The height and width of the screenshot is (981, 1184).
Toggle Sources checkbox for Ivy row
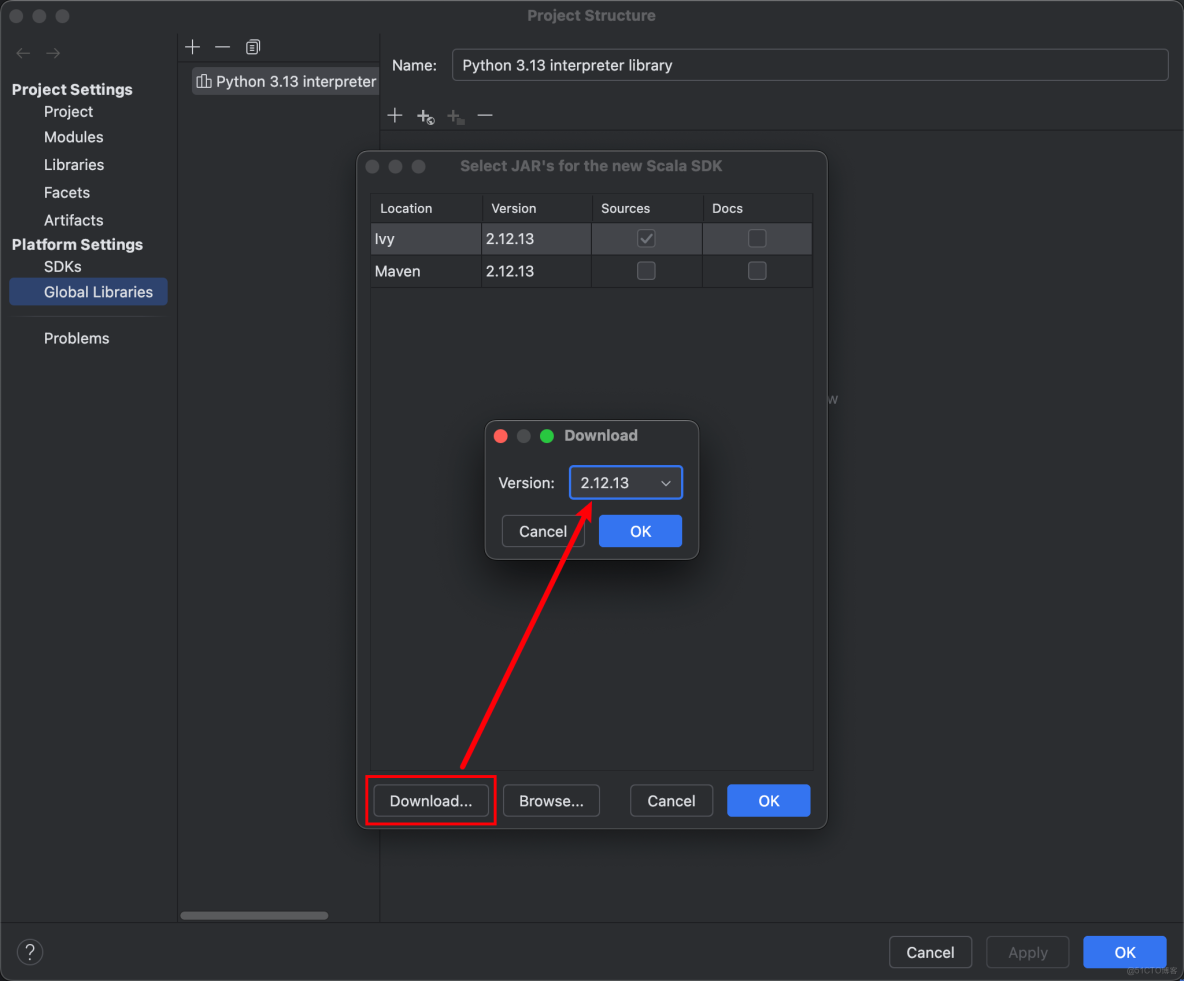(646, 239)
